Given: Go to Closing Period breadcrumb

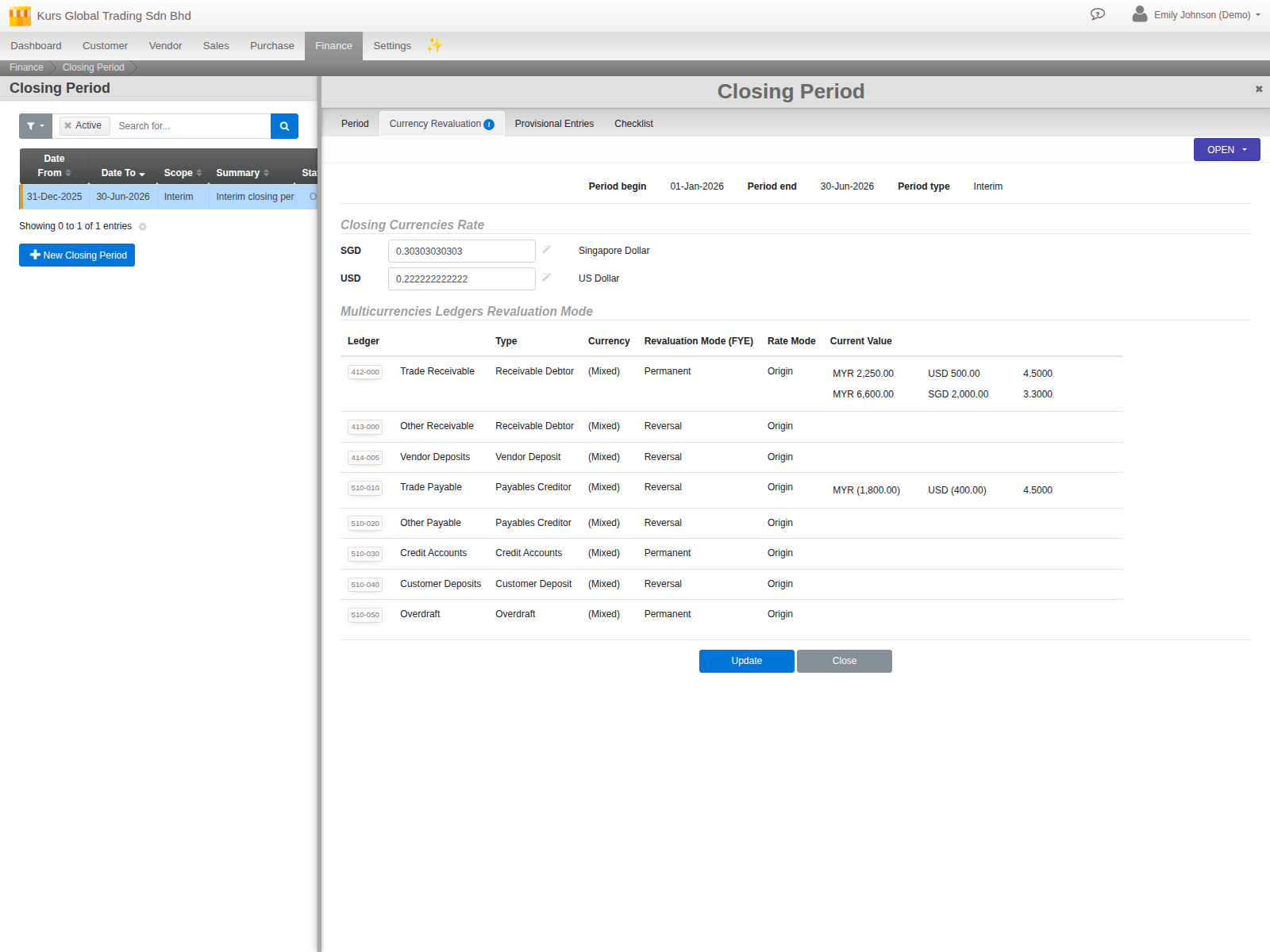Looking at the screenshot, I should tap(94, 67).
